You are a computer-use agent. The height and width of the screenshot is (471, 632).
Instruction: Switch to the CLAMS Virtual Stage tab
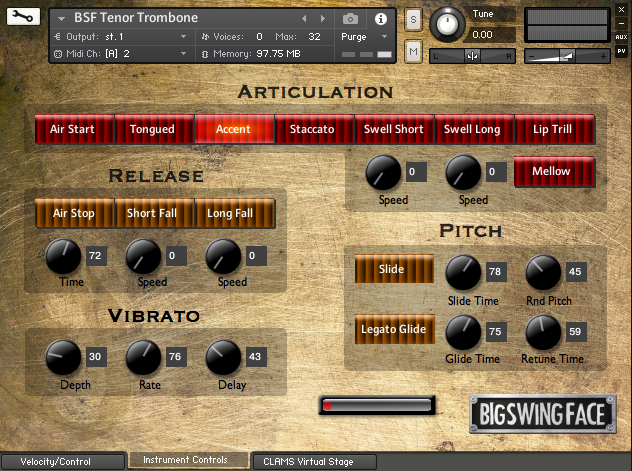314,462
